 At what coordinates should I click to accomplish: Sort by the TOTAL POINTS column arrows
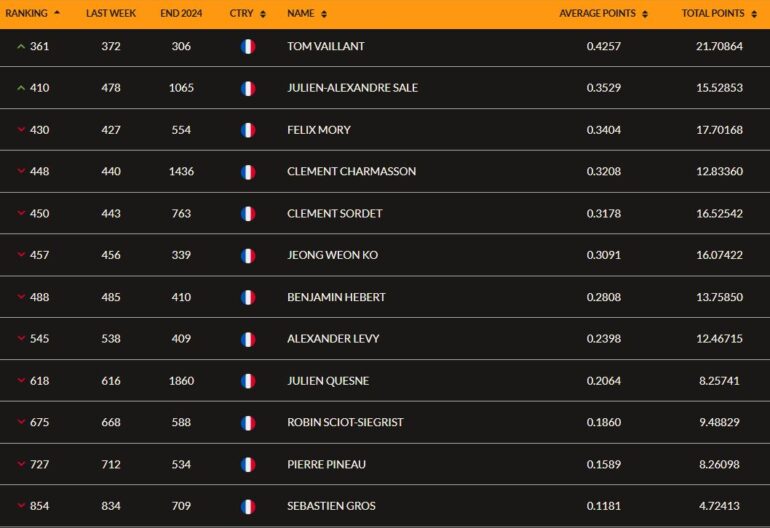coord(754,14)
